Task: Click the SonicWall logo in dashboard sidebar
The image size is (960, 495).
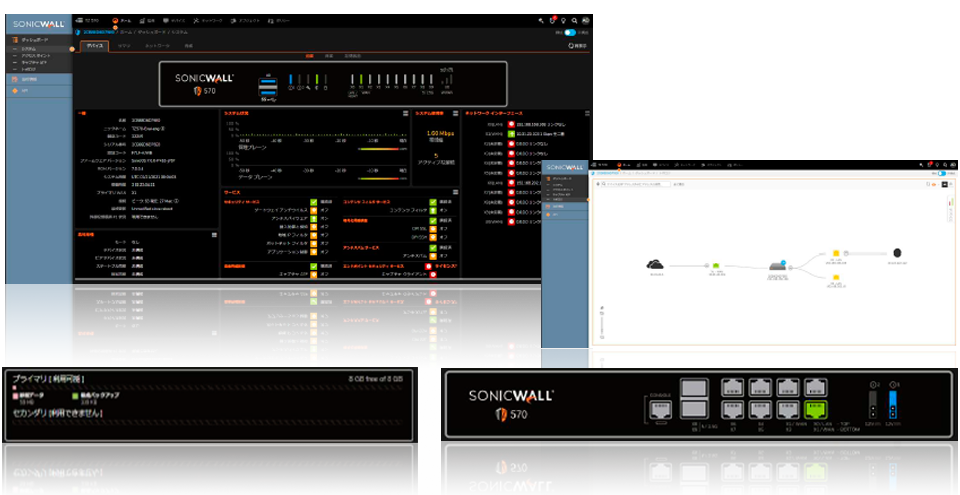Action: (39, 24)
